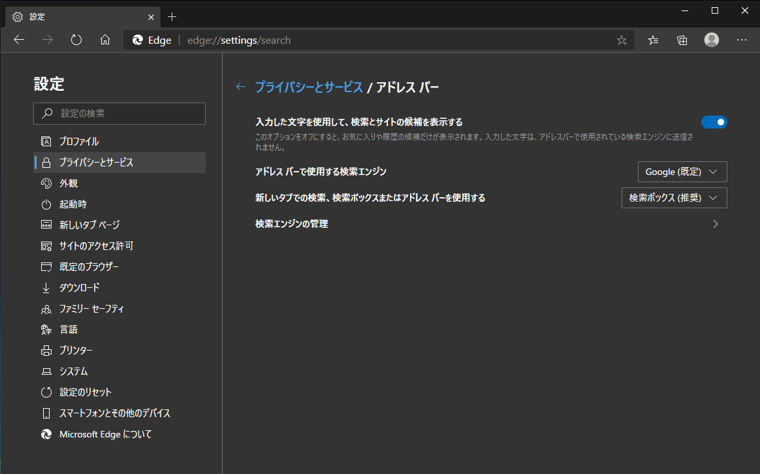The image size is (760, 474).
Task: Minimize the Edge window
Action: click(x=684, y=11)
